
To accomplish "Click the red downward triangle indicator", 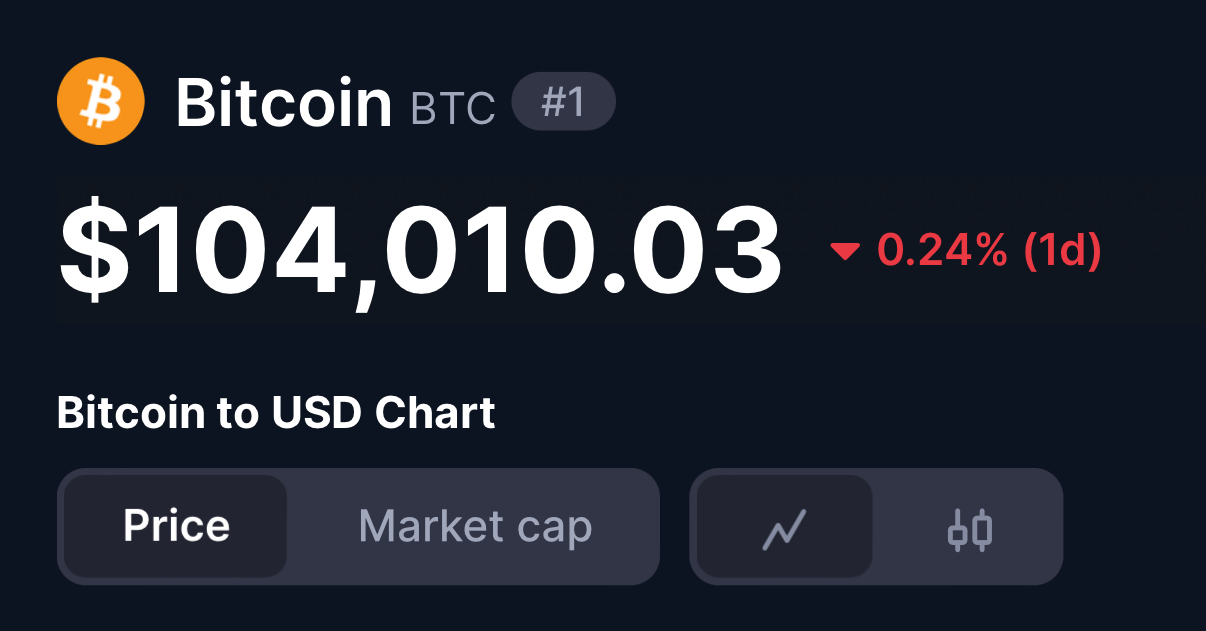I will 845,252.
